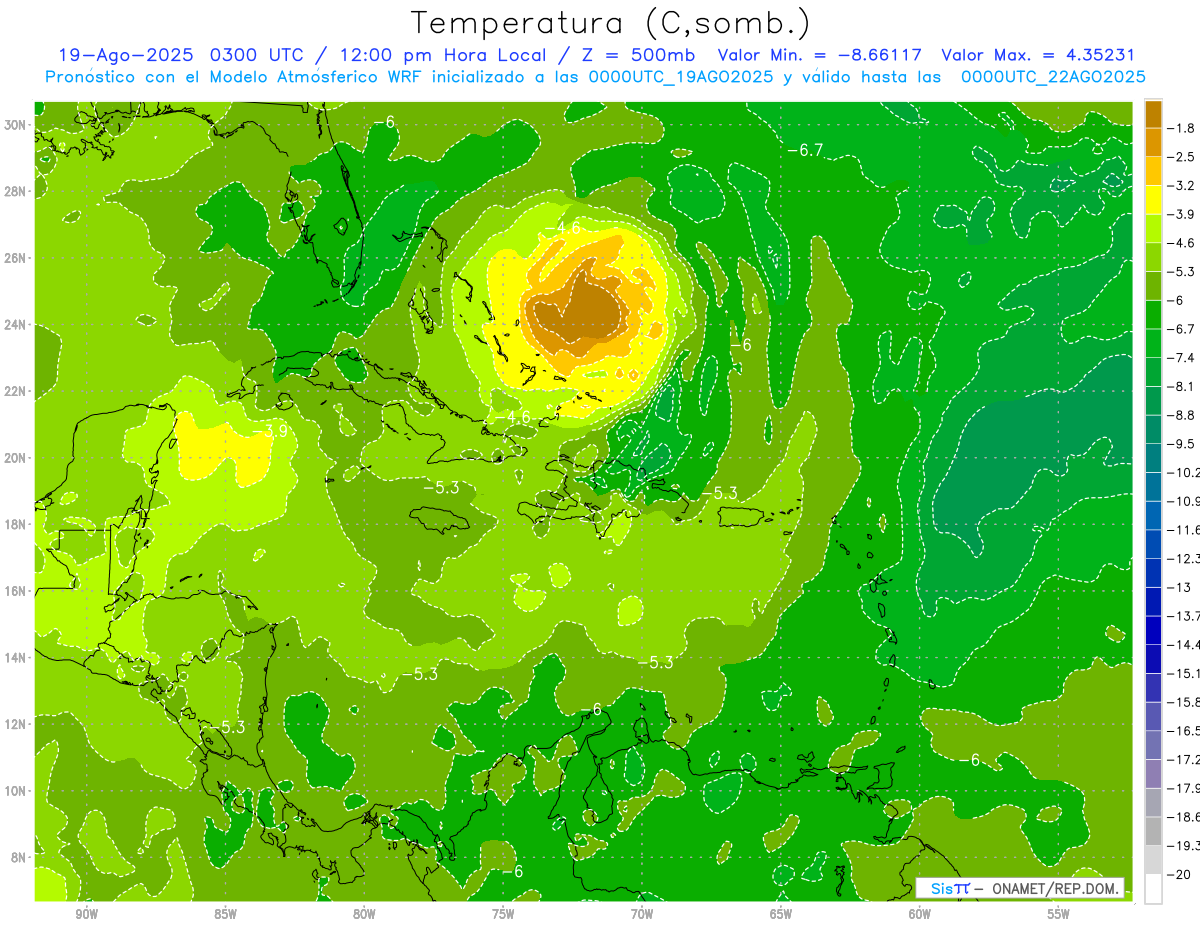Screen dimensions: 1200x927
Task: Click the "90W" longitude axis label
Action: [86, 914]
